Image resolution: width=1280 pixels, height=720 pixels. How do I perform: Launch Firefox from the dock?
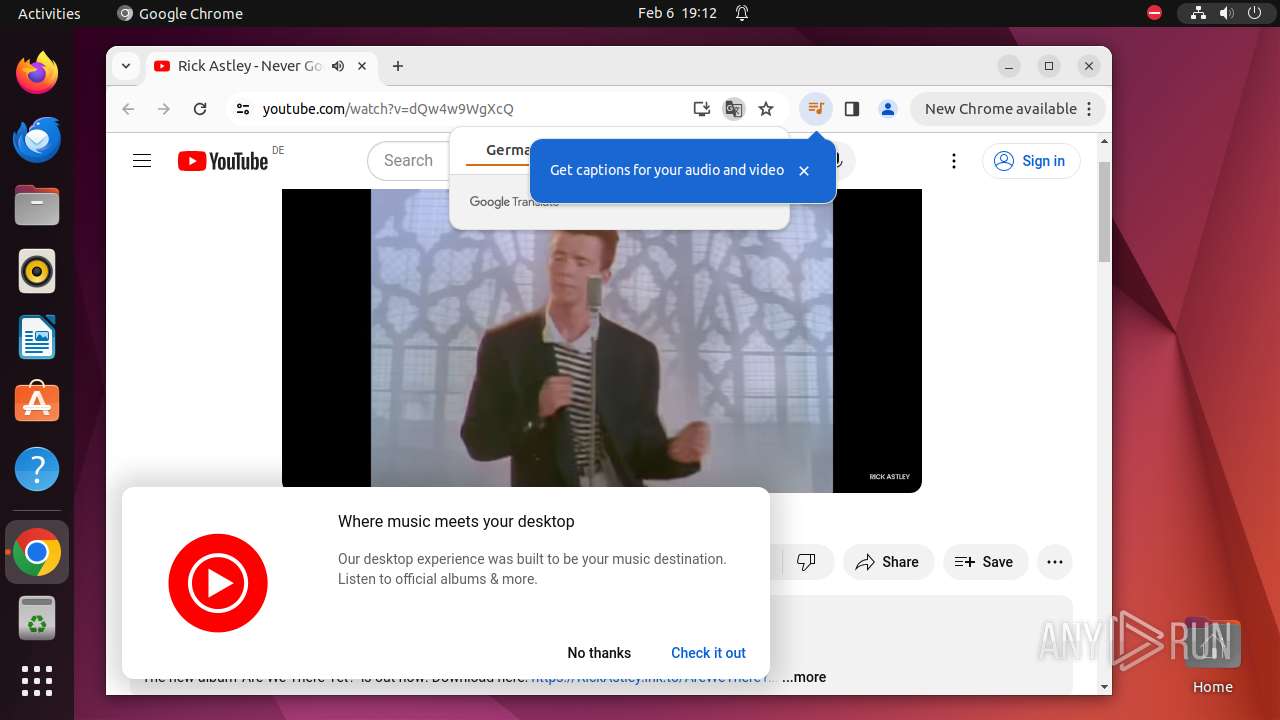pos(37,73)
